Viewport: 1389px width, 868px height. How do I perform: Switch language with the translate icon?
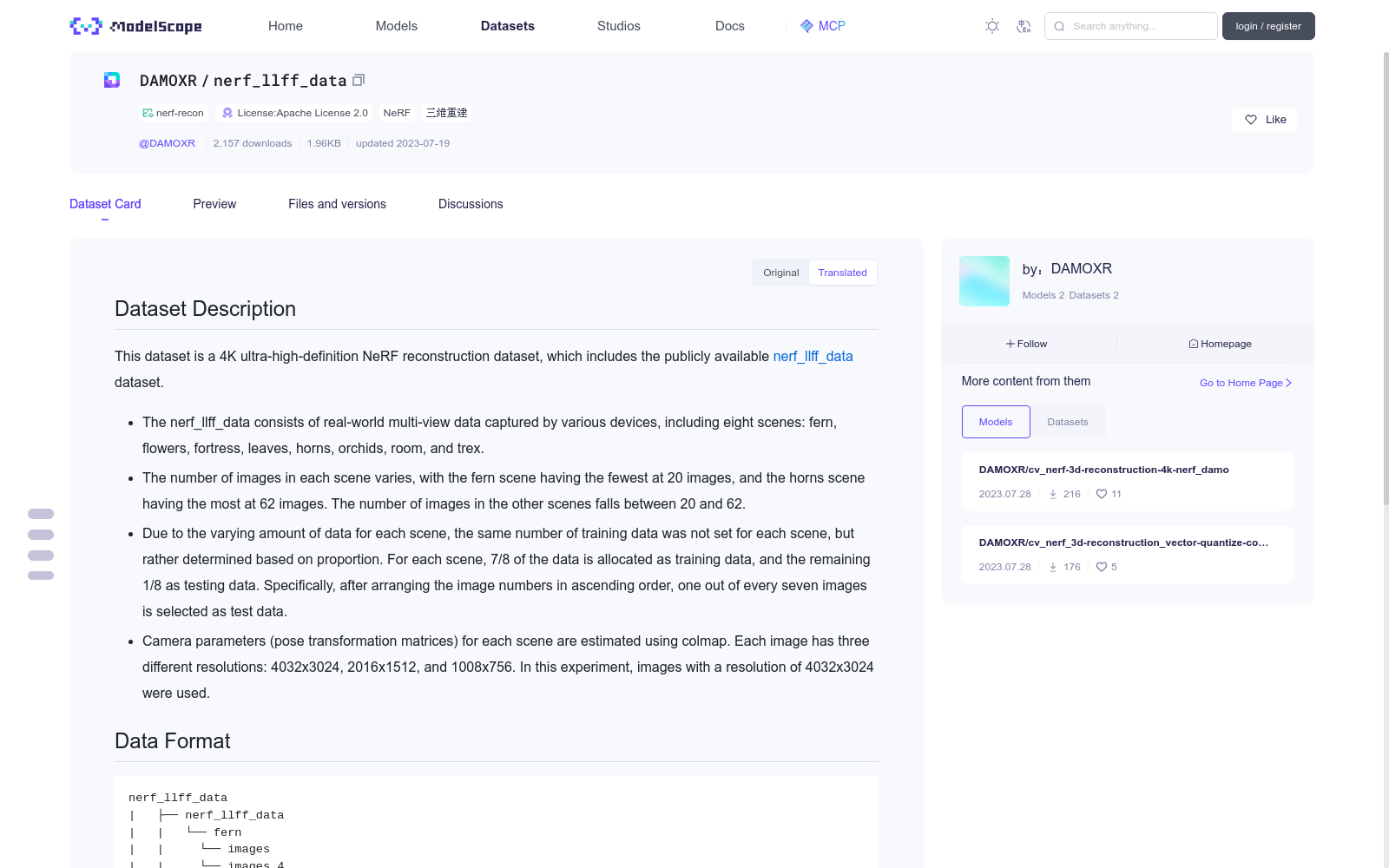(1024, 26)
